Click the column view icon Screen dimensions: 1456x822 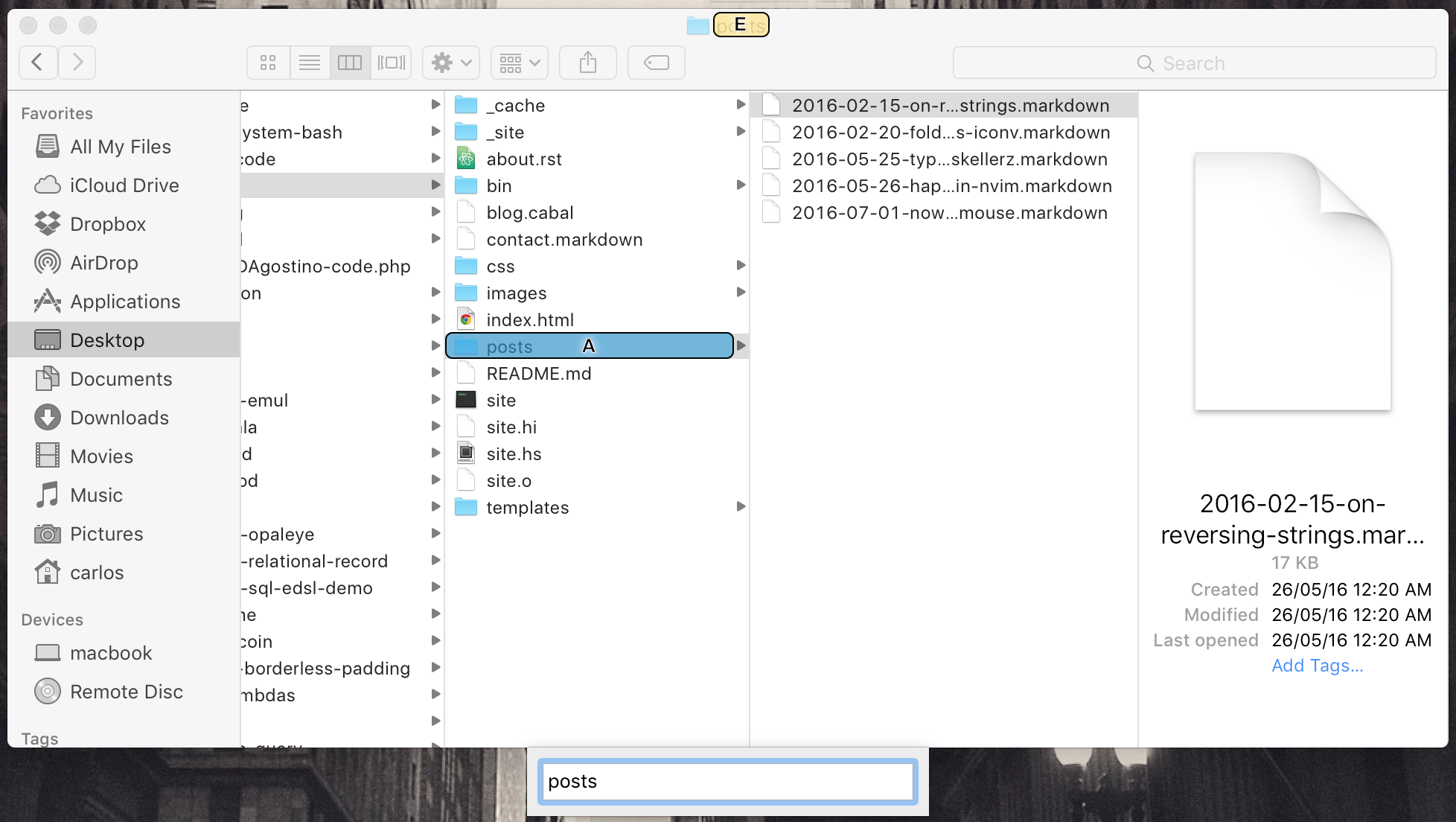pyautogui.click(x=349, y=62)
